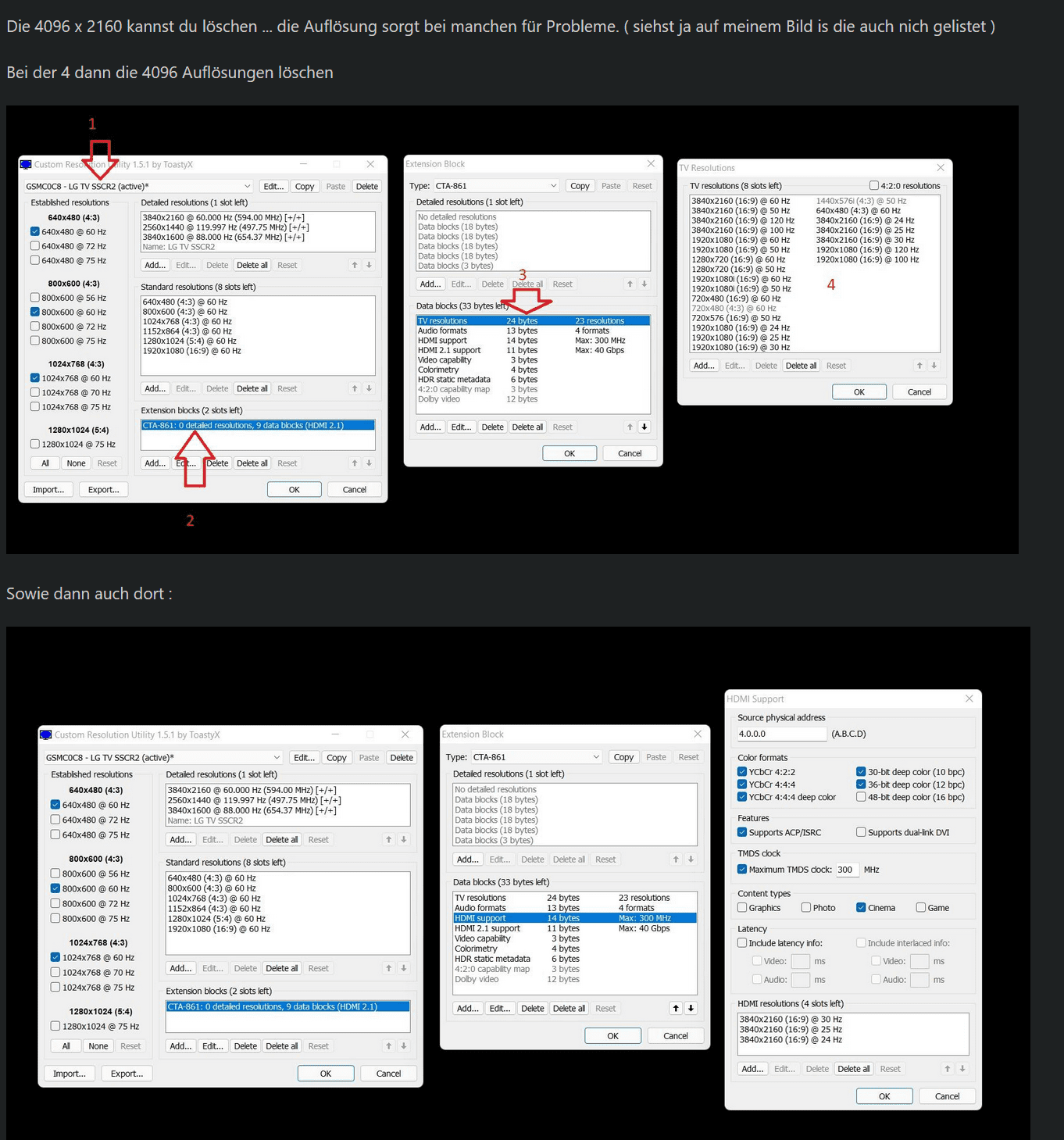Image resolution: width=1064 pixels, height=1140 pixels.
Task: Click the move-up arrow under Data blocks in lower Extension Block
Action: point(676,1008)
